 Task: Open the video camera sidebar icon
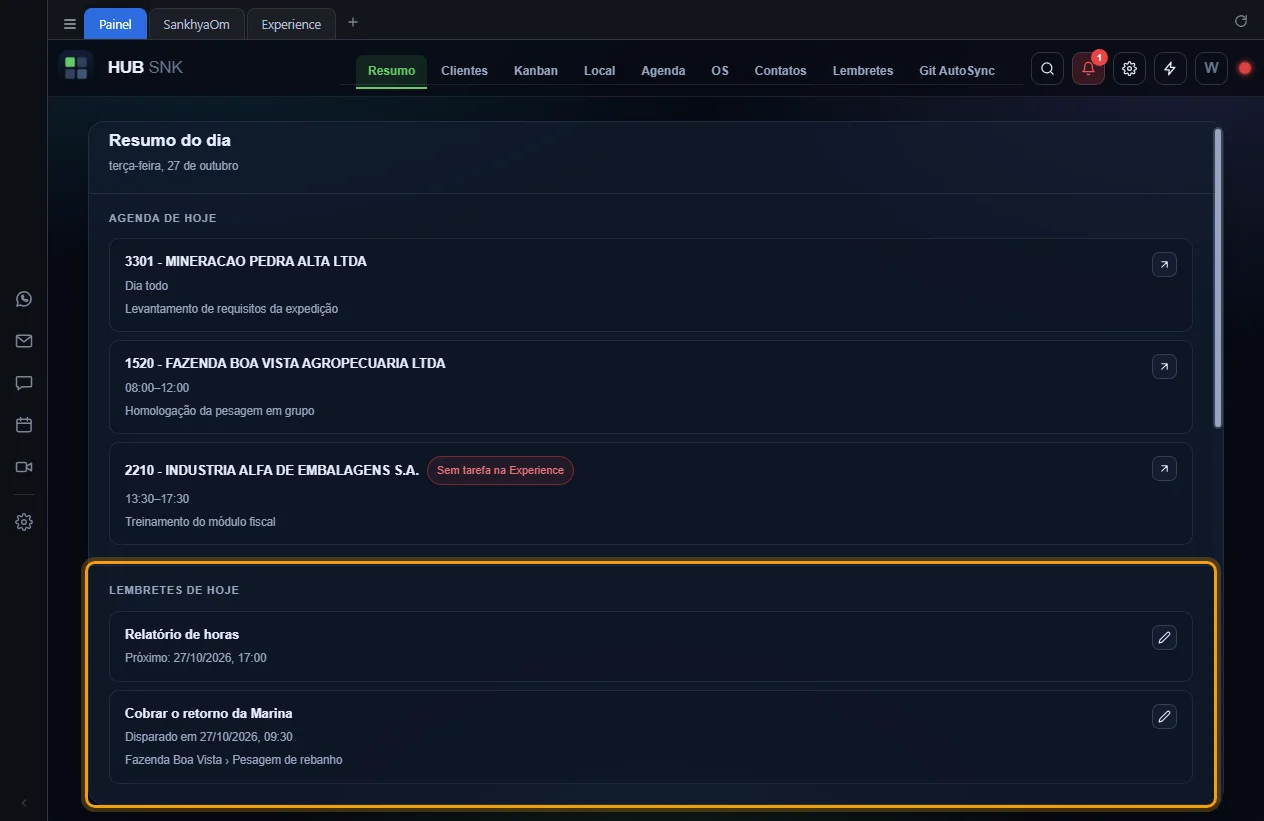coord(24,467)
